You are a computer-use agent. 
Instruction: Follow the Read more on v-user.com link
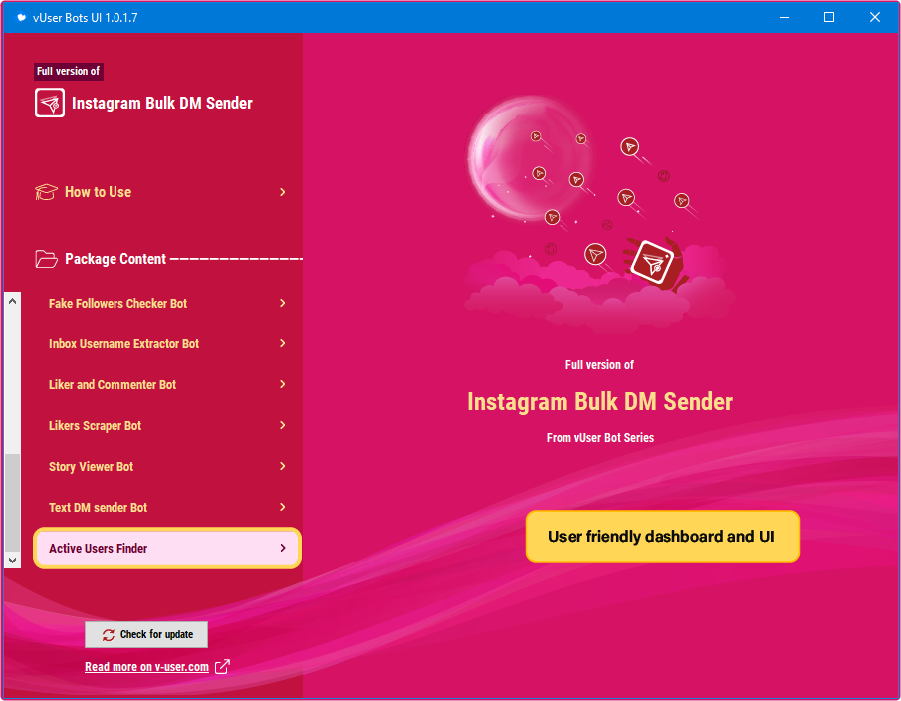pyautogui.click(x=147, y=667)
